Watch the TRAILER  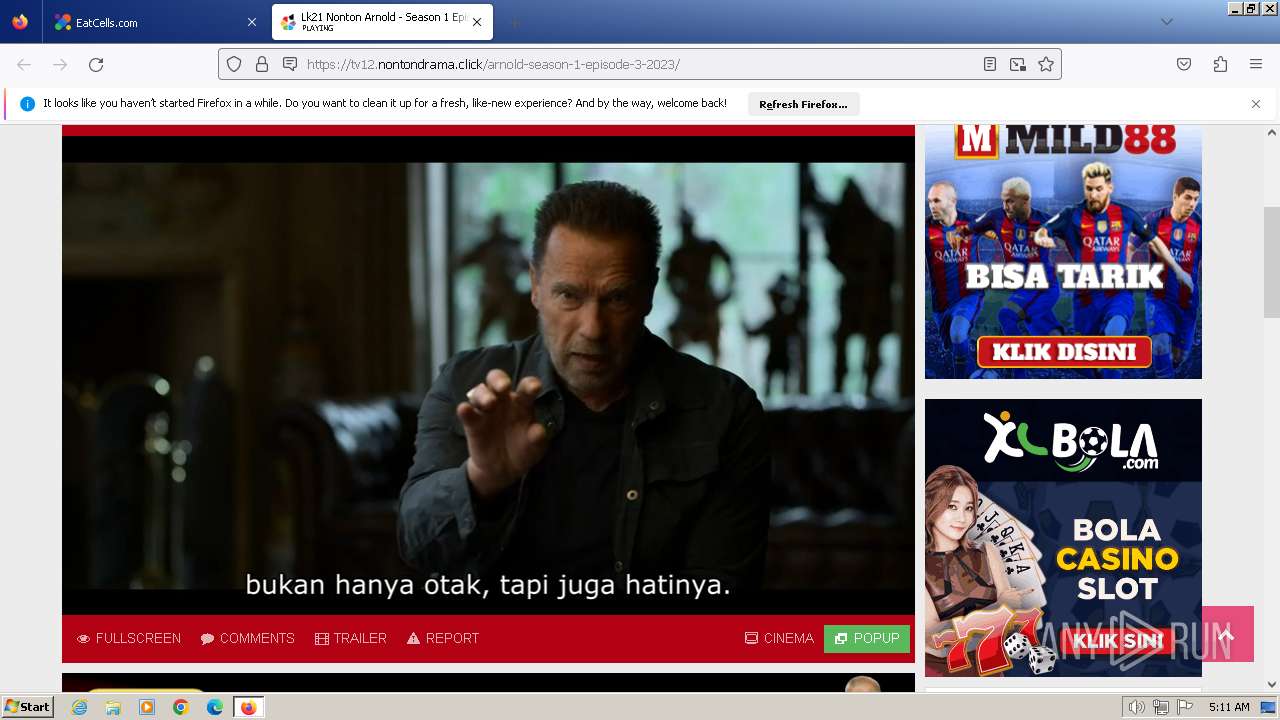point(351,638)
